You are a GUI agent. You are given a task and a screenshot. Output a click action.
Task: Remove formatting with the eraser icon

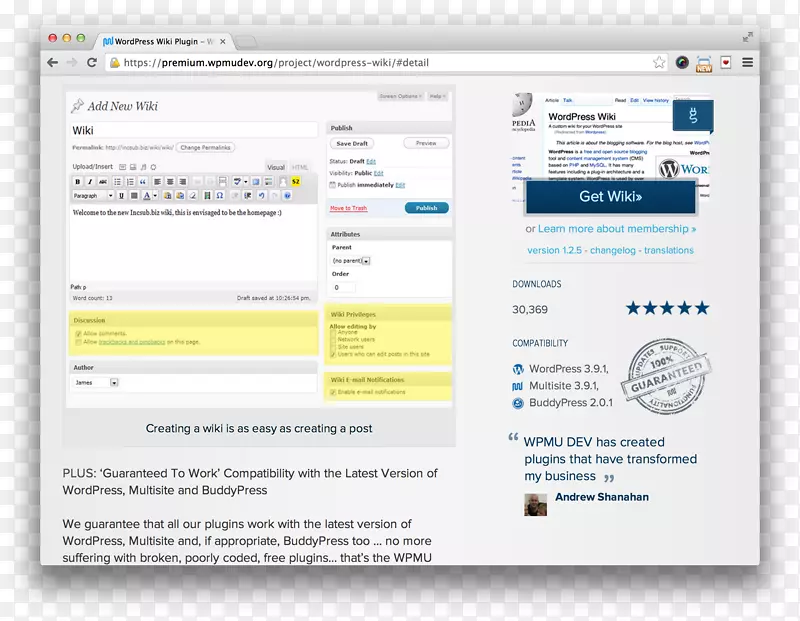192,195
